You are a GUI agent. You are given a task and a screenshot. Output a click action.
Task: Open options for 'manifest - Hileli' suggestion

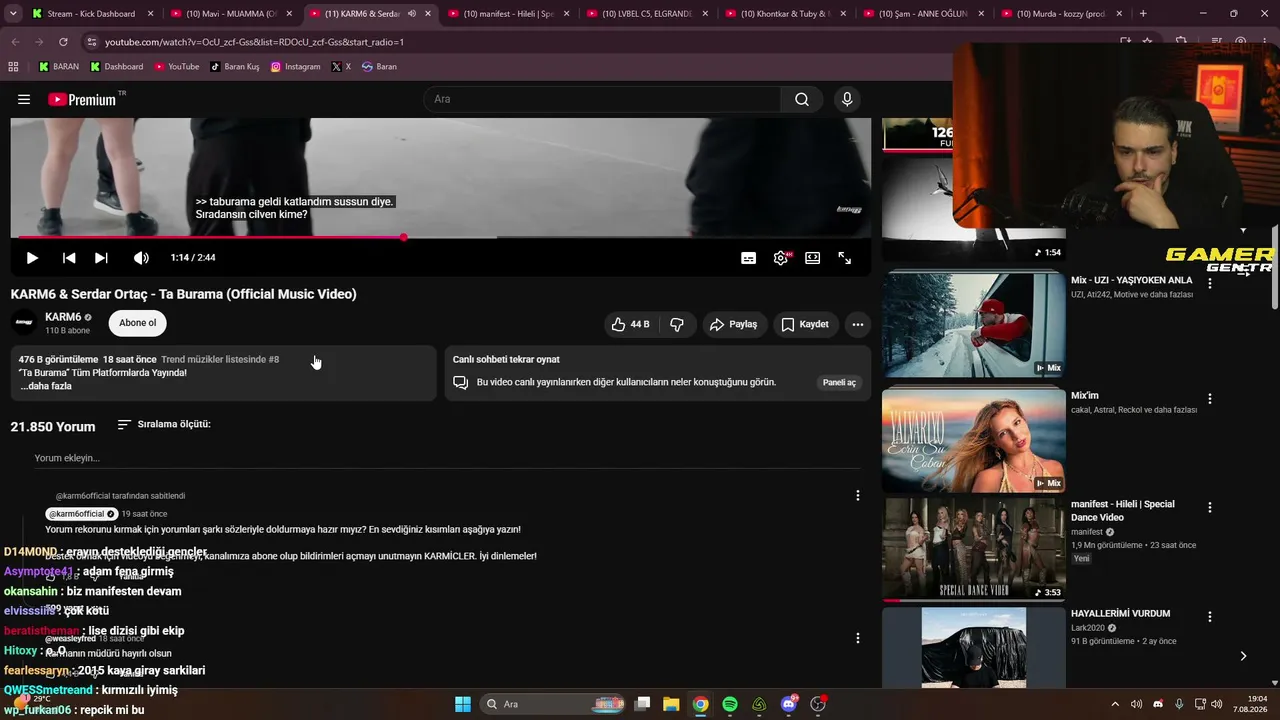(x=1209, y=508)
